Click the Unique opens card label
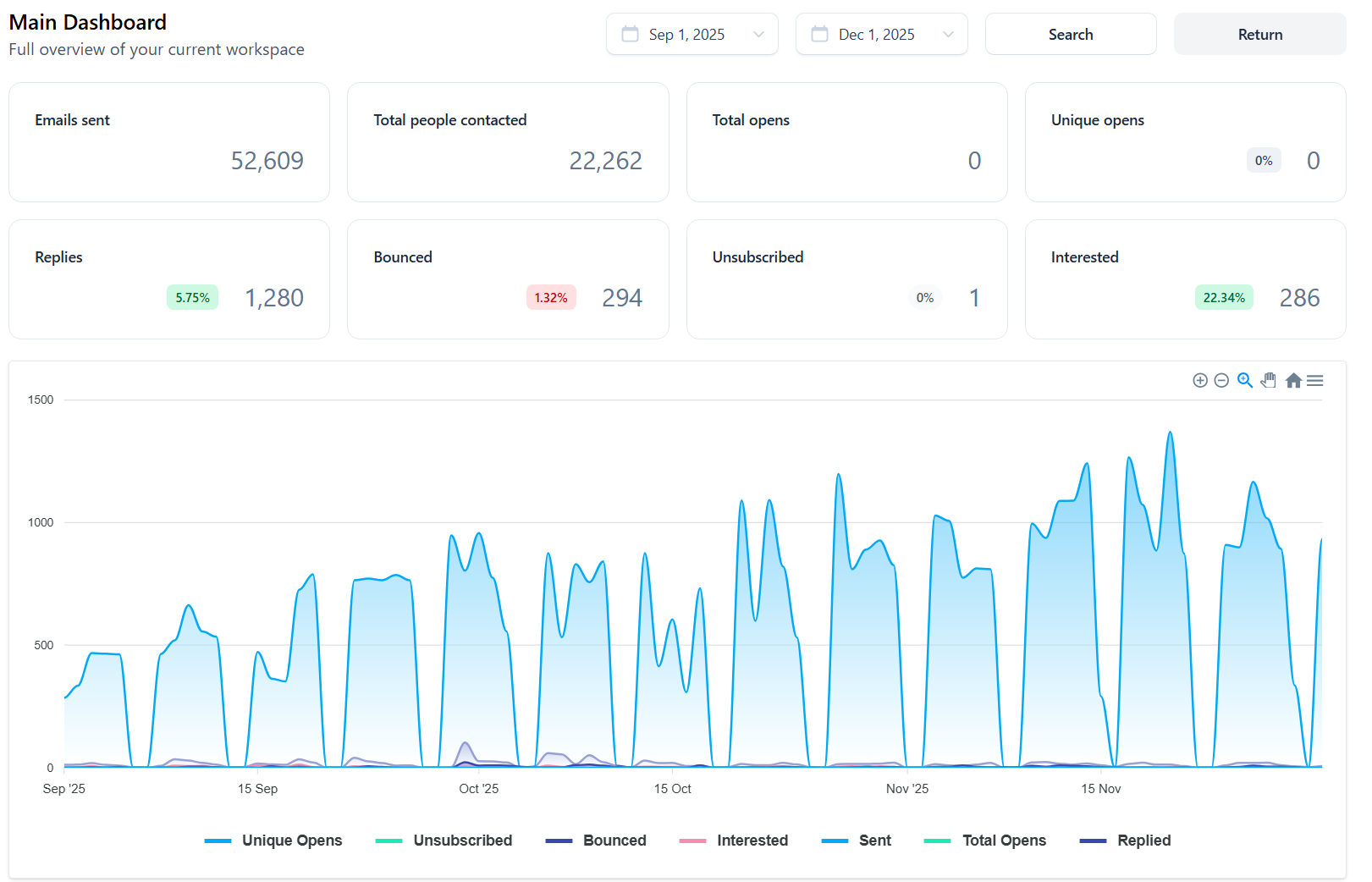Image resolution: width=1372 pixels, height=882 pixels. coord(1097,120)
